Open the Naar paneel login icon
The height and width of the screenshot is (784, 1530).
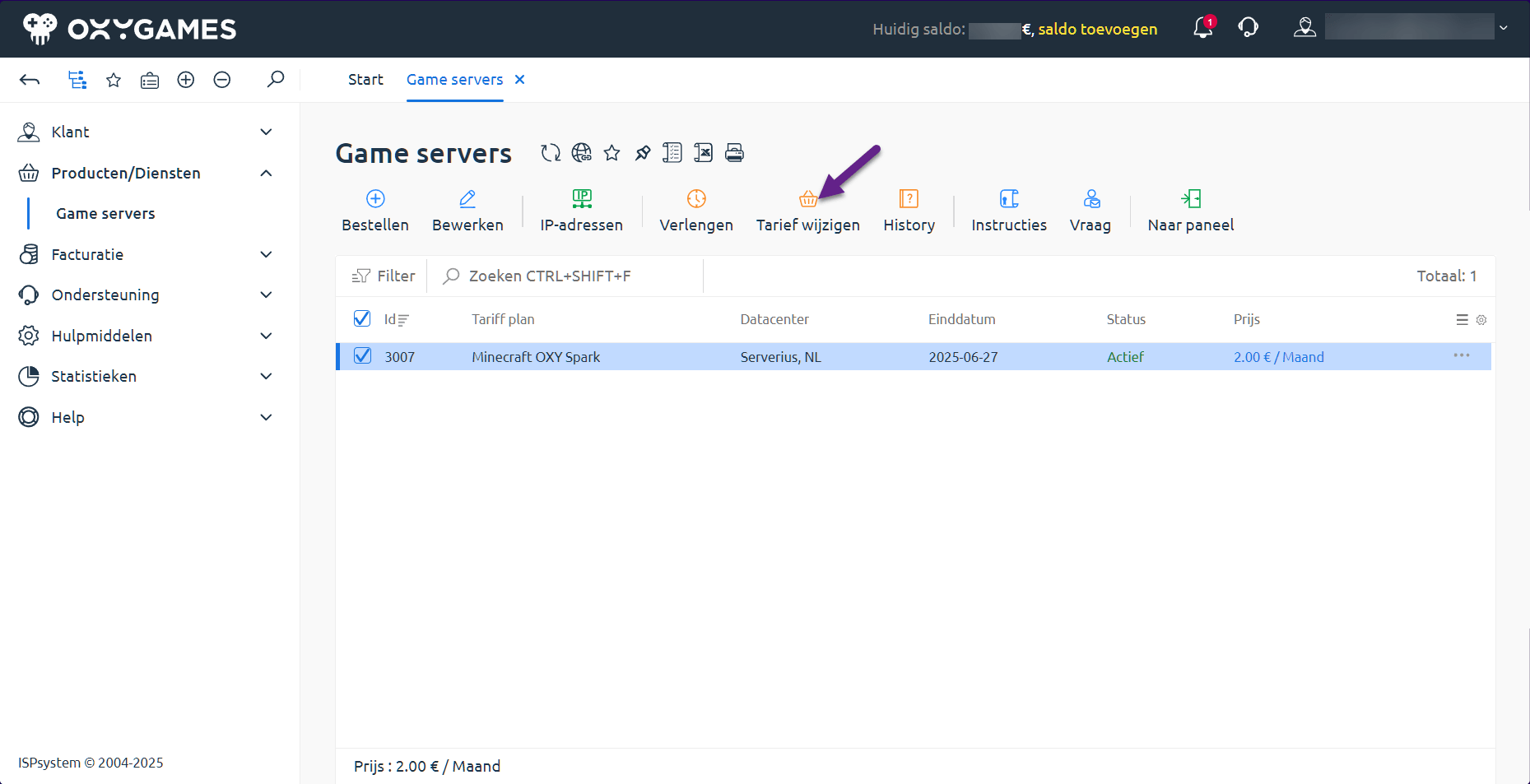pyautogui.click(x=1191, y=199)
